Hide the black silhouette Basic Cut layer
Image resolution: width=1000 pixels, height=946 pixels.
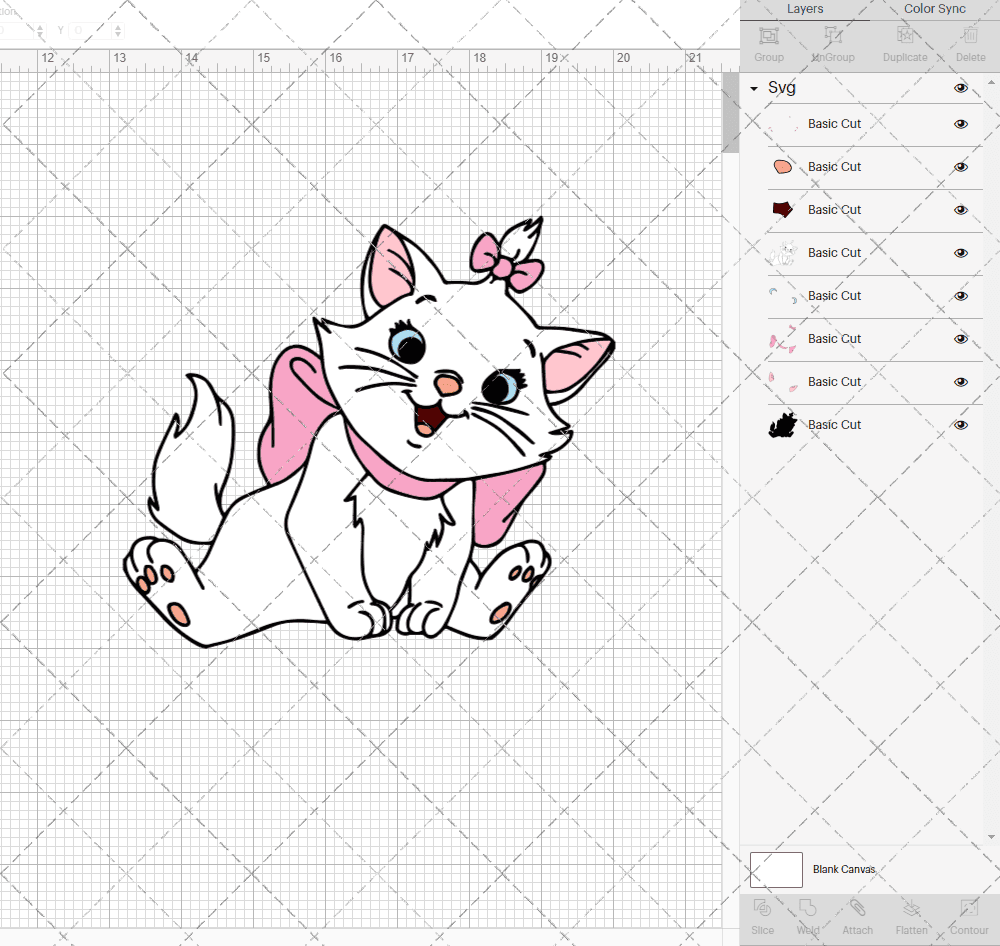click(960, 425)
